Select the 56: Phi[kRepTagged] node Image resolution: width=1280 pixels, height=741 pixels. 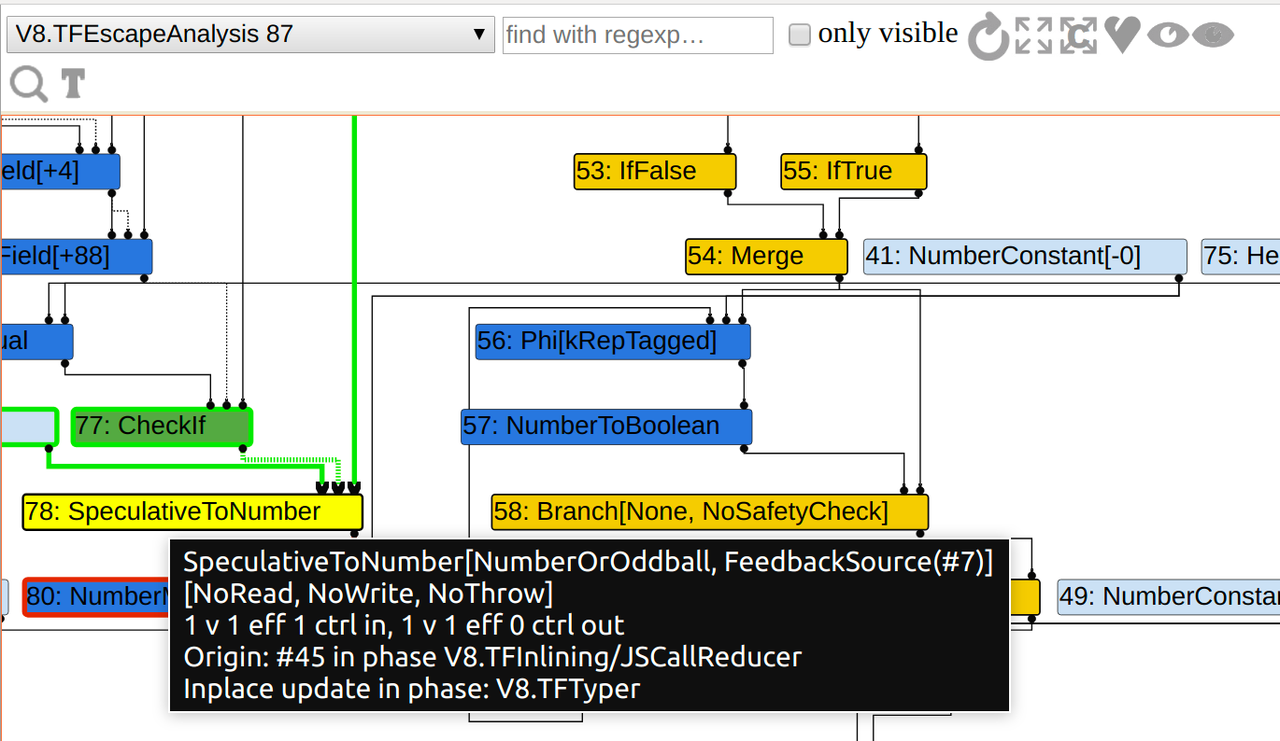pos(612,341)
